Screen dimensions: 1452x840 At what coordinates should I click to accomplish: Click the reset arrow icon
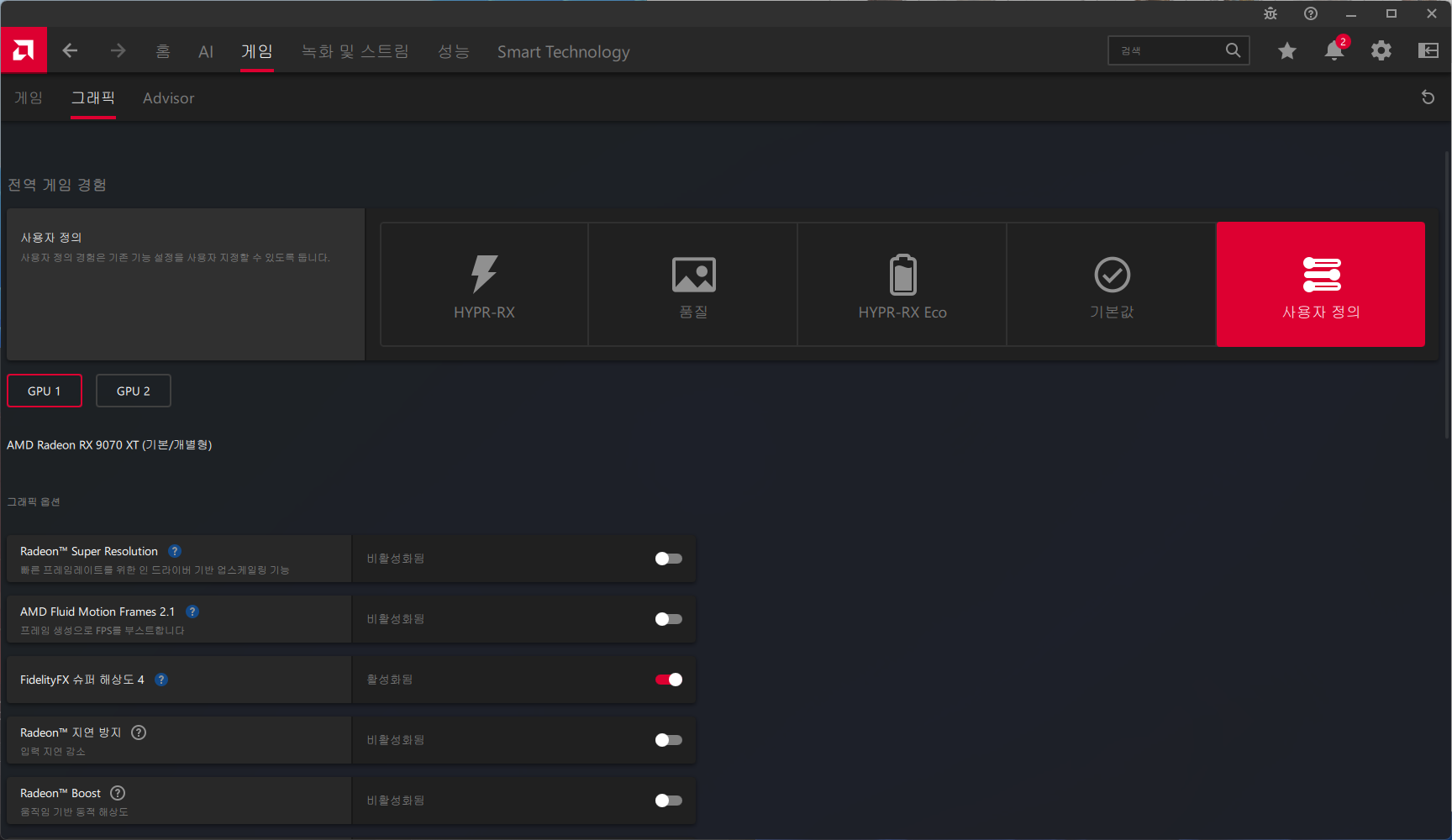click(x=1428, y=97)
